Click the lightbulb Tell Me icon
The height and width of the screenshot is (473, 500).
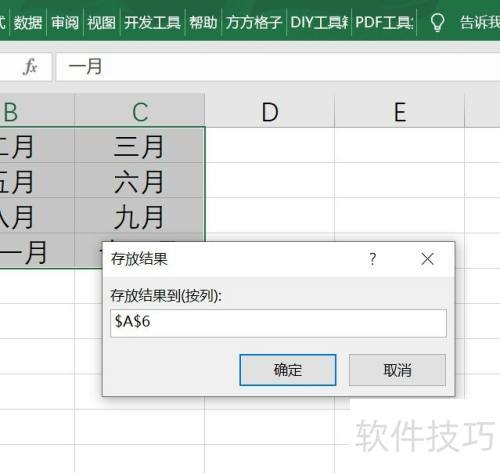pos(437,22)
